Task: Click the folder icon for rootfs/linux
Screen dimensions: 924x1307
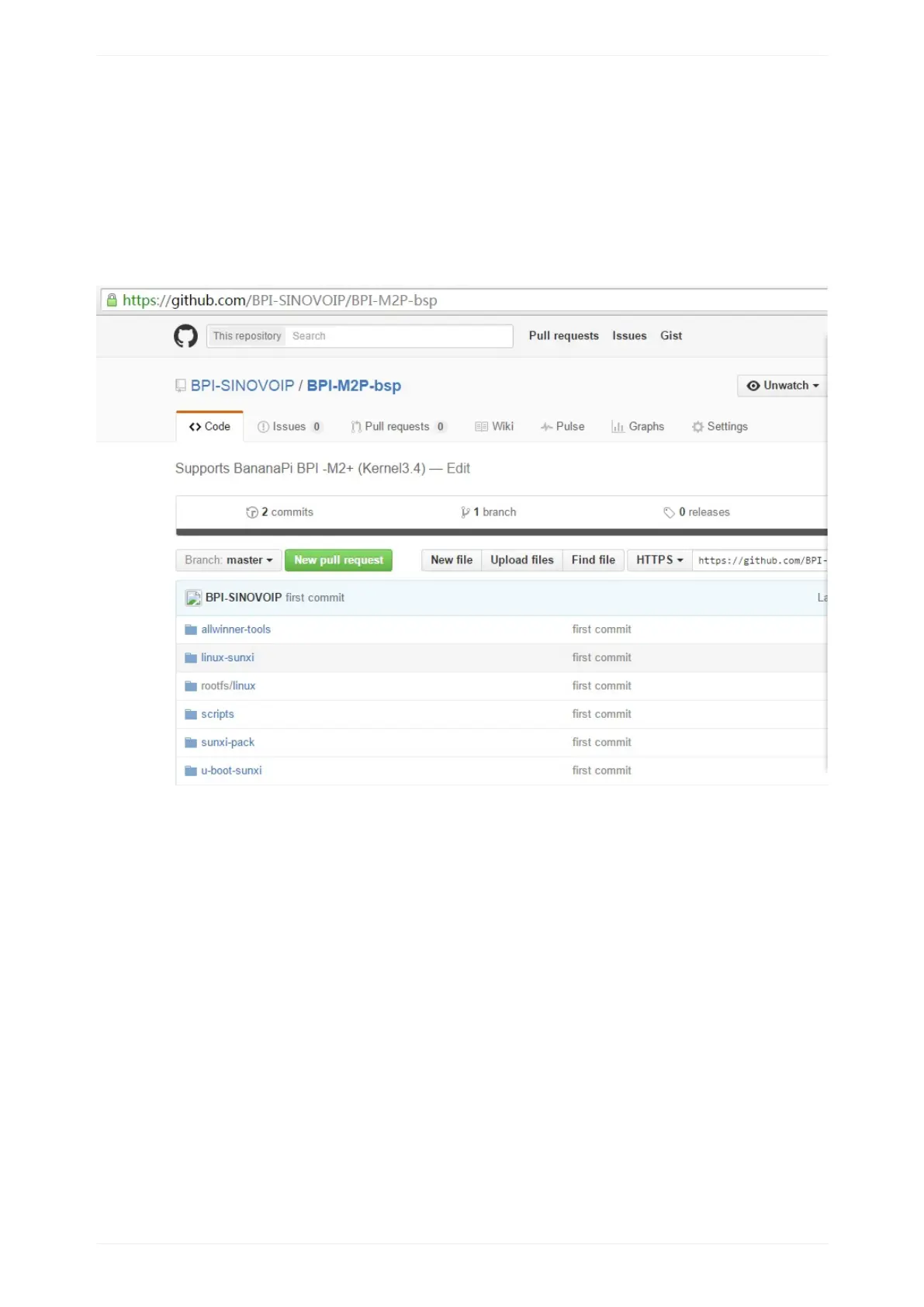Action: tap(191, 686)
